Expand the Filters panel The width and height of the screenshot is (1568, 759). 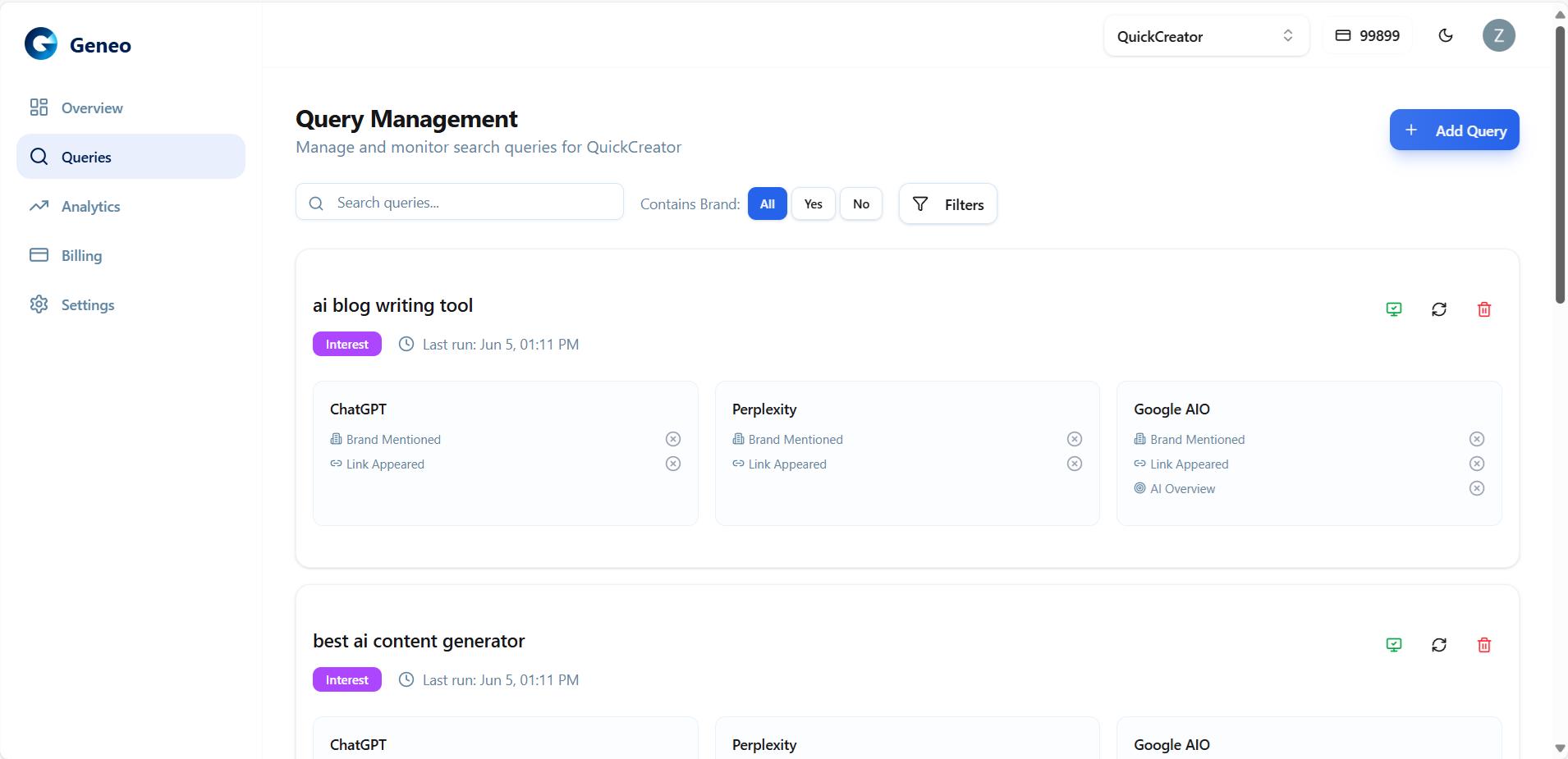click(947, 204)
